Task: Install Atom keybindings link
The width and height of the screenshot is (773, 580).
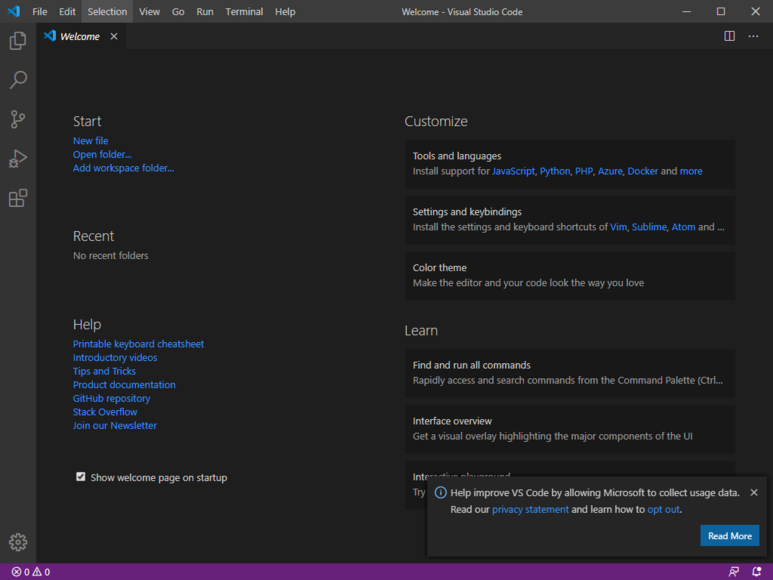Action: (683, 227)
